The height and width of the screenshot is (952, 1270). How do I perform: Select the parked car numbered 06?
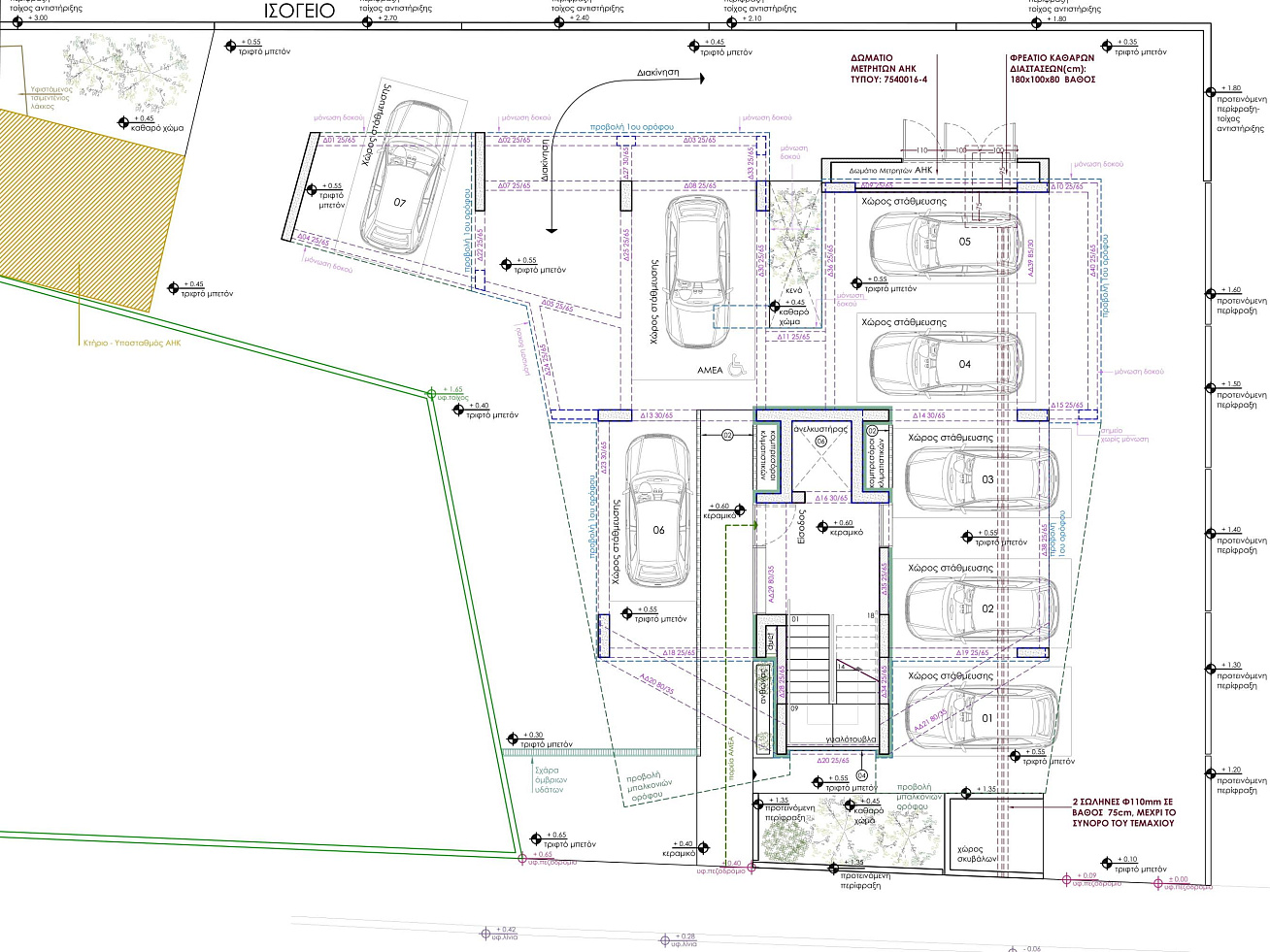[658, 510]
